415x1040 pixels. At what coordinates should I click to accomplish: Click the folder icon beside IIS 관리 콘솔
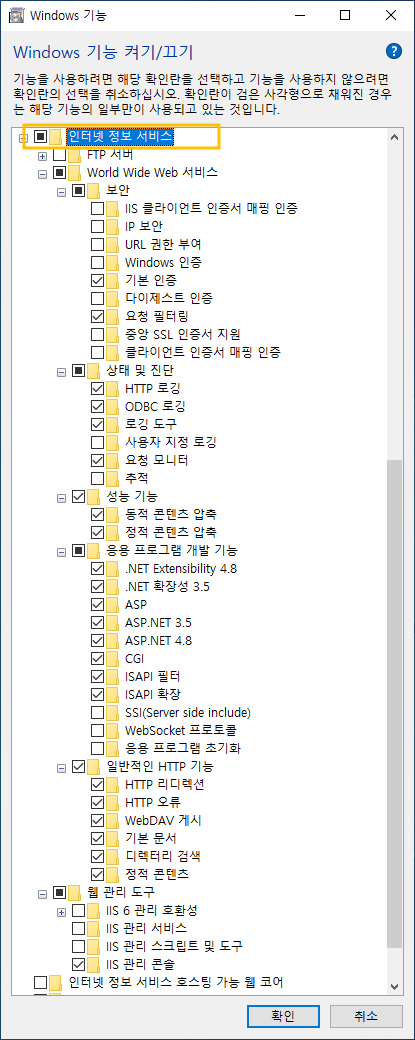(x=95, y=963)
